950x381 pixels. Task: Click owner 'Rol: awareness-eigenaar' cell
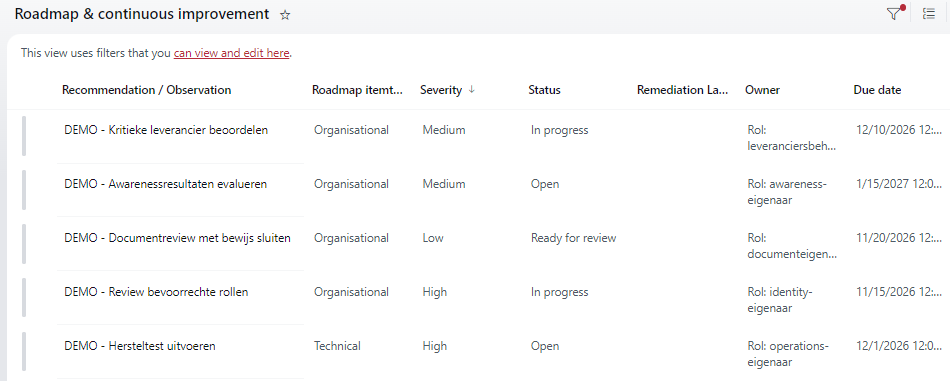788,191
